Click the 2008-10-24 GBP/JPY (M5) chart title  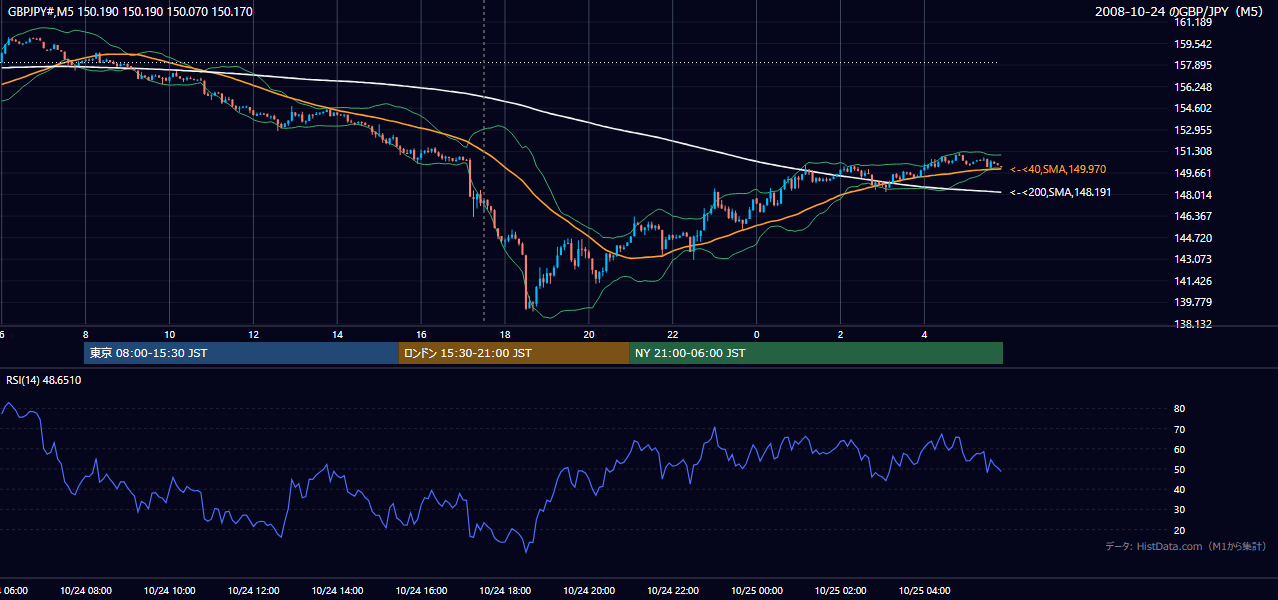click(x=1181, y=11)
